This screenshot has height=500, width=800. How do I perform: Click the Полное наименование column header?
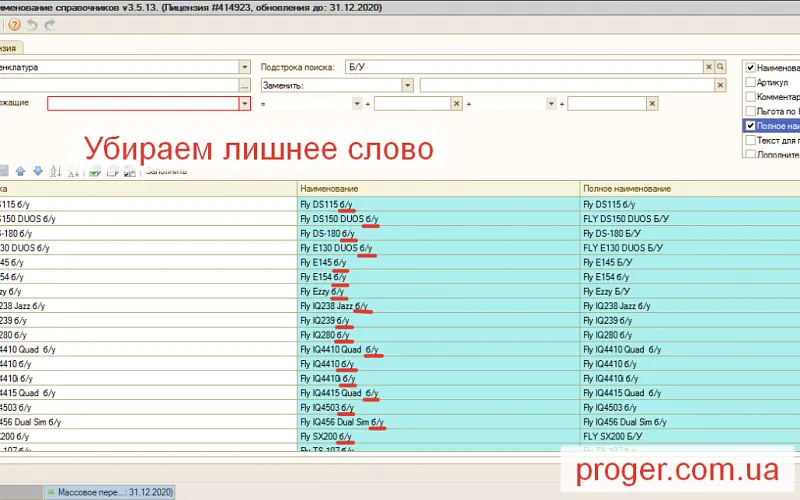click(690, 189)
